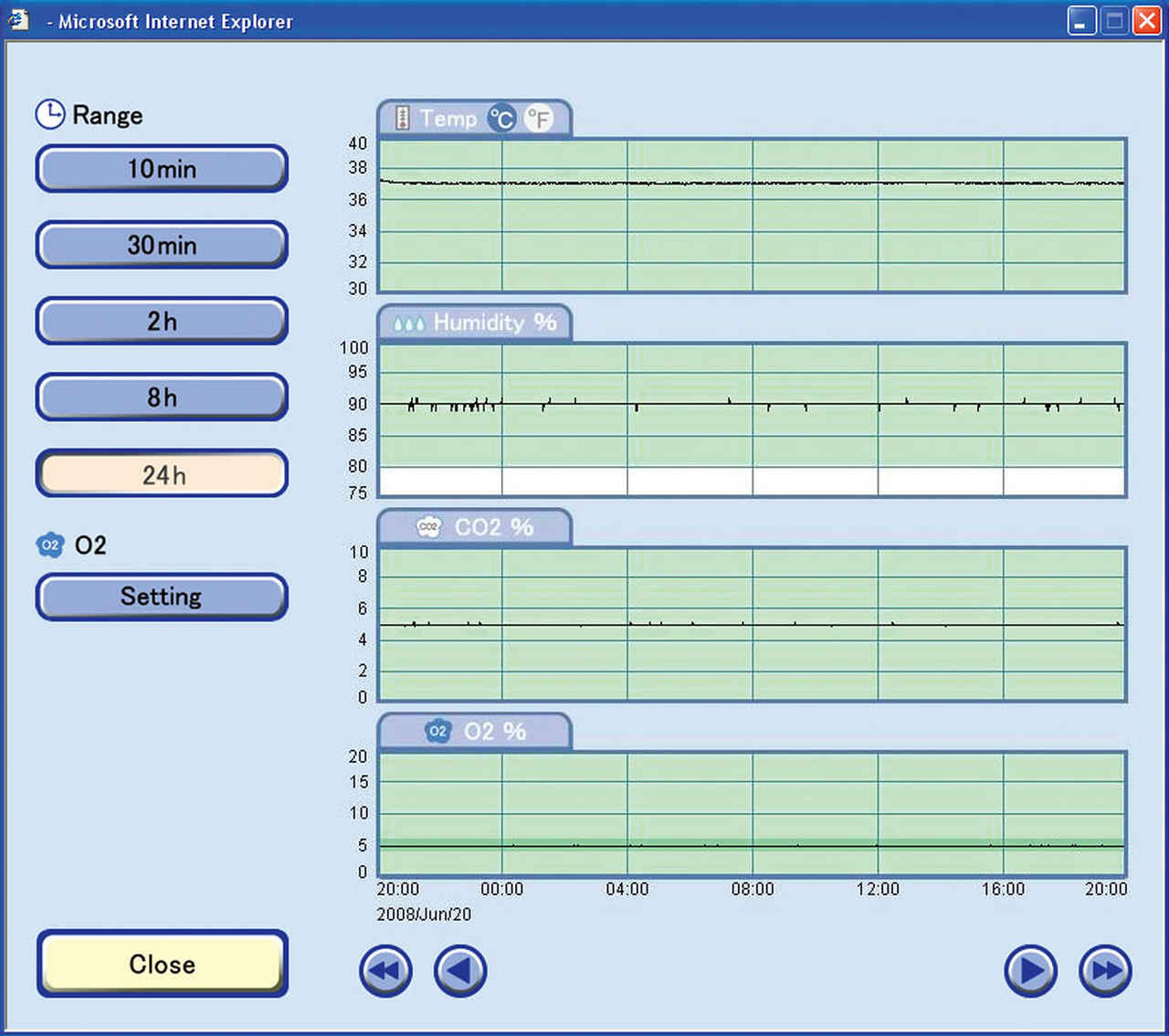Select the CO2 % chart tab
Image resolution: width=1169 pixels, height=1036 pixels.
pyautogui.click(x=475, y=527)
